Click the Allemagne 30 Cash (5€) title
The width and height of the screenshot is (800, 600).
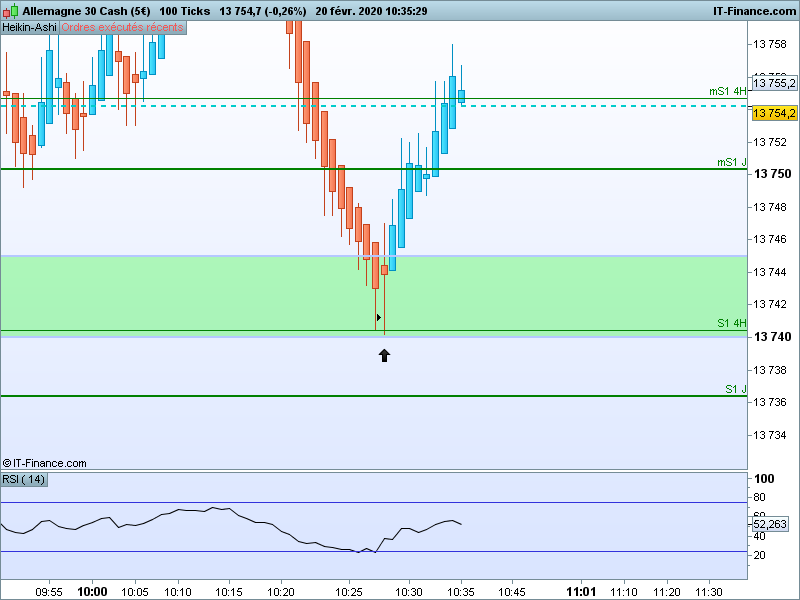(86, 11)
